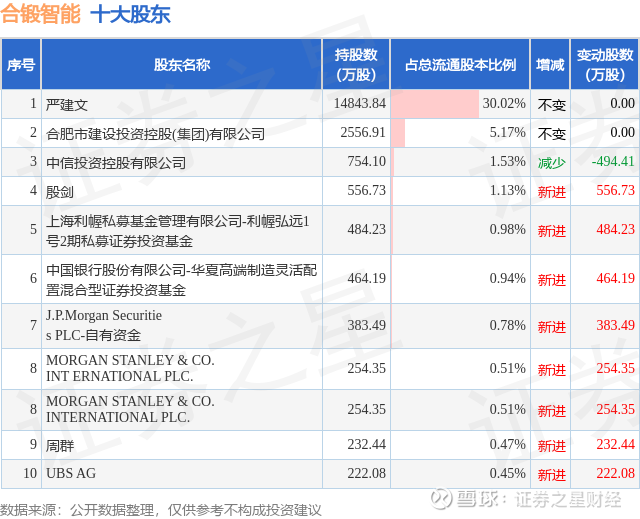Viewport: 640px width, 519px height.
Task: Click red change value 222.08
Action: coord(616,473)
